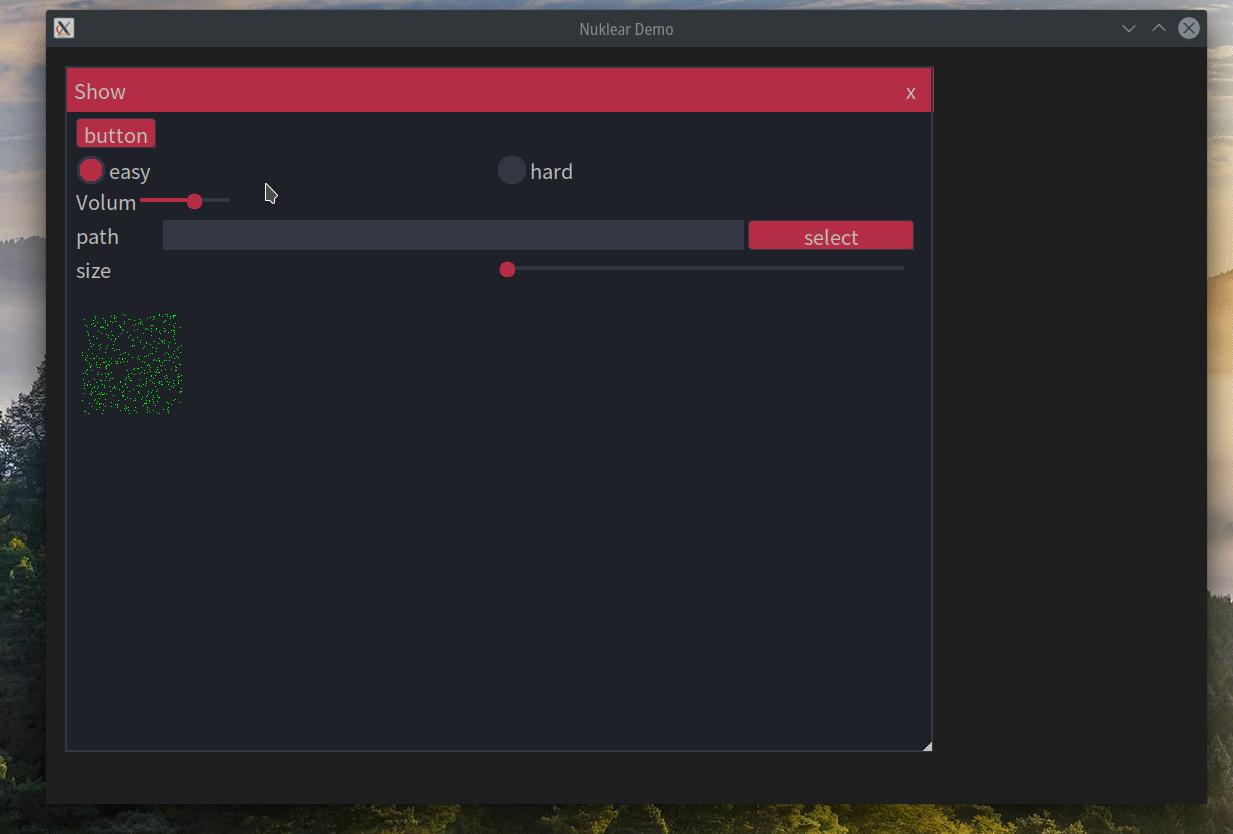Screen dimensions: 1233x834
Task: Click the Volume slider knob
Action: (194, 201)
